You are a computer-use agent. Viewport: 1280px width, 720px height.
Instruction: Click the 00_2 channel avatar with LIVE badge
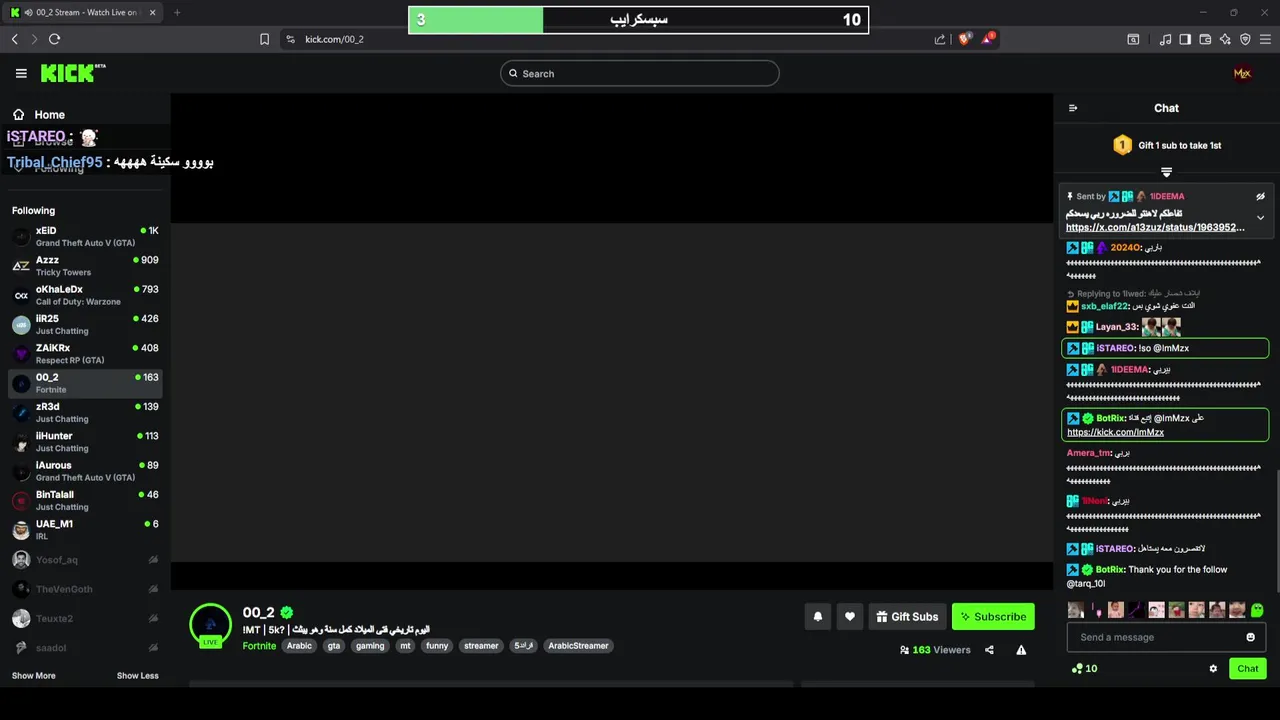click(210, 624)
